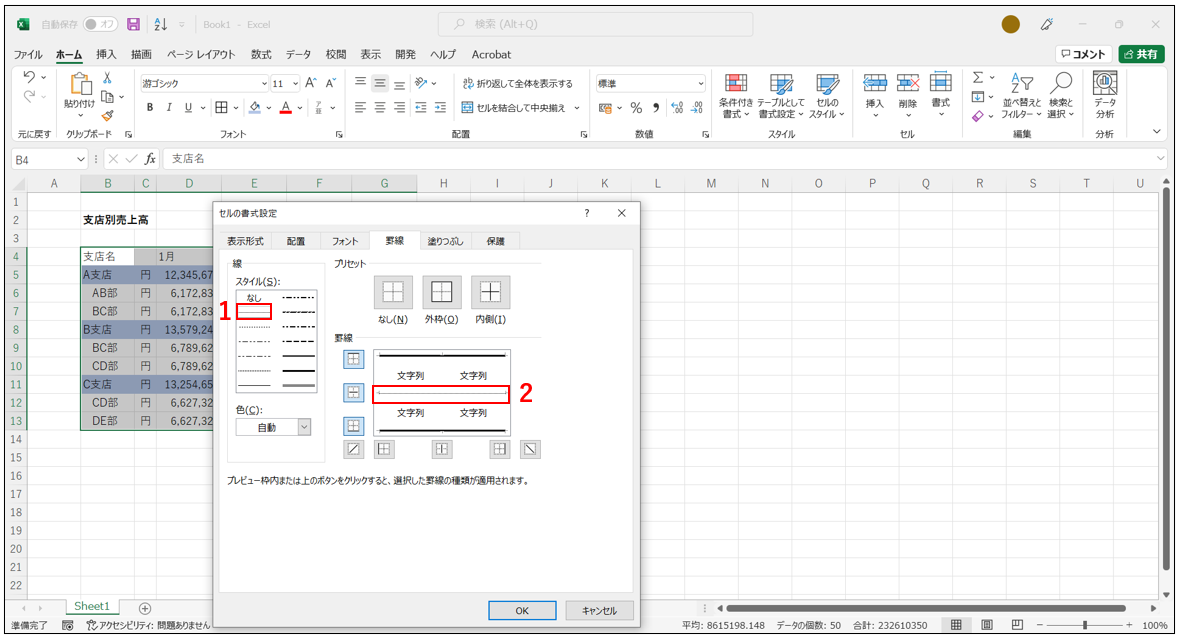Switch to the 塗りつぶし tab in dialog

445,241
